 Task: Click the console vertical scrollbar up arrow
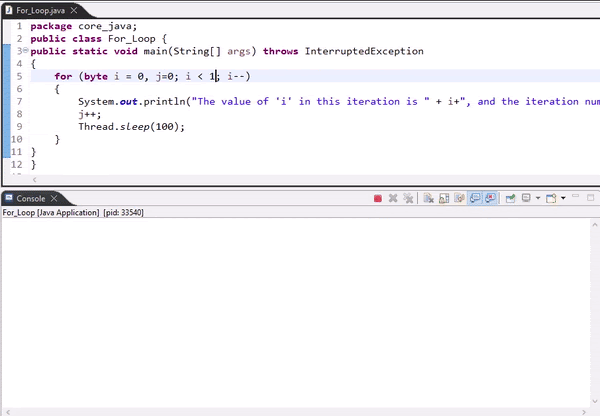point(595,225)
